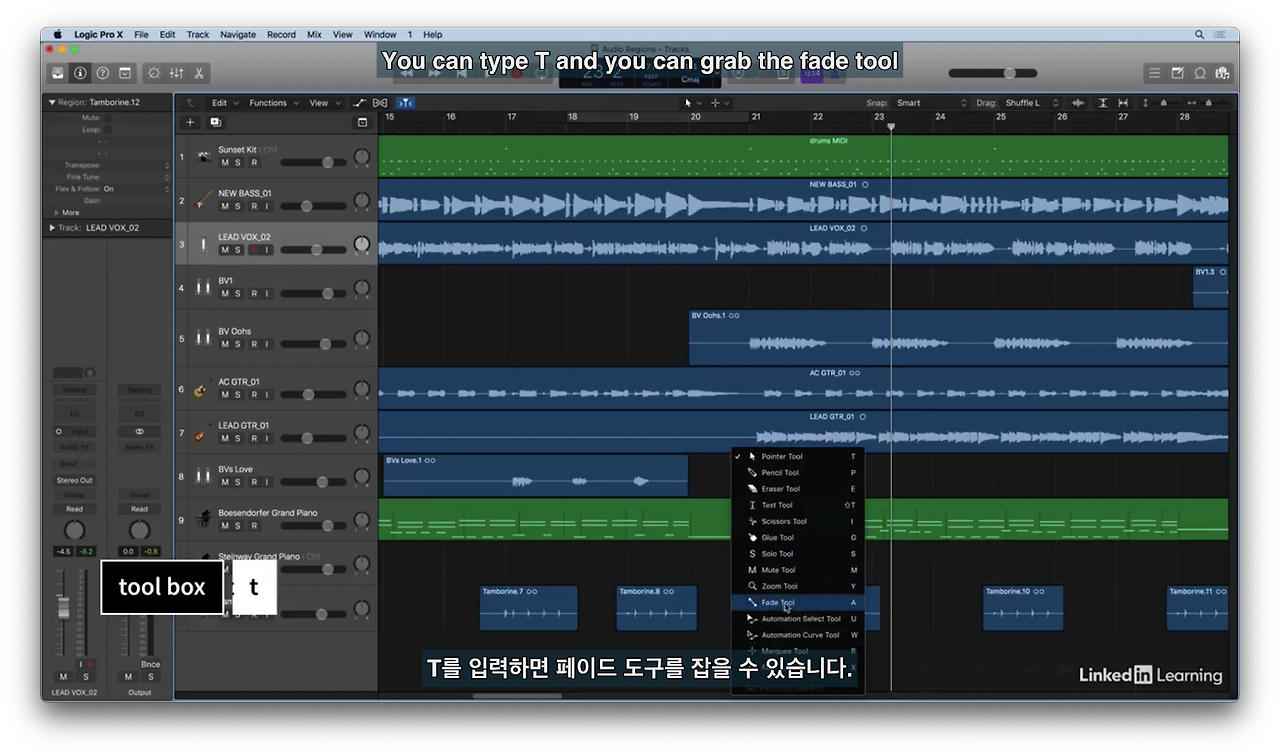Viewport: 1280px width, 756px height.
Task: Toggle the Inspector info icon
Action: (x=80, y=73)
